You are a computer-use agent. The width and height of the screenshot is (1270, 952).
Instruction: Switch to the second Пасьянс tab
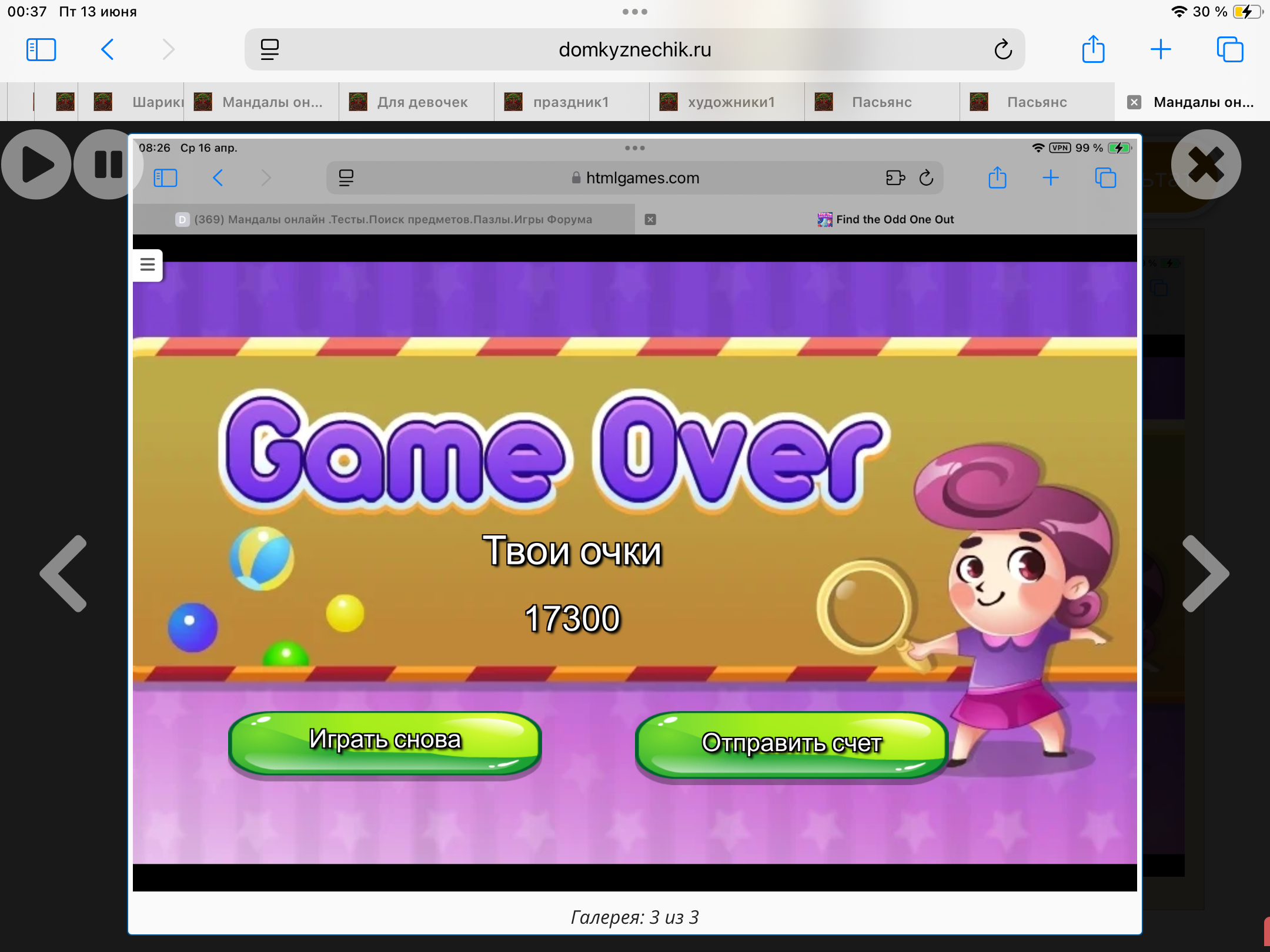[1038, 102]
